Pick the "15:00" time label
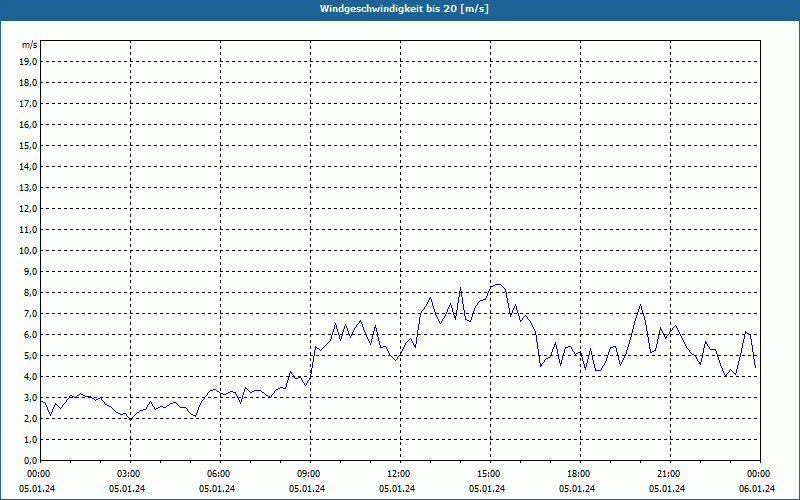Image resolution: width=800 pixels, height=500 pixels. tap(490, 474)
